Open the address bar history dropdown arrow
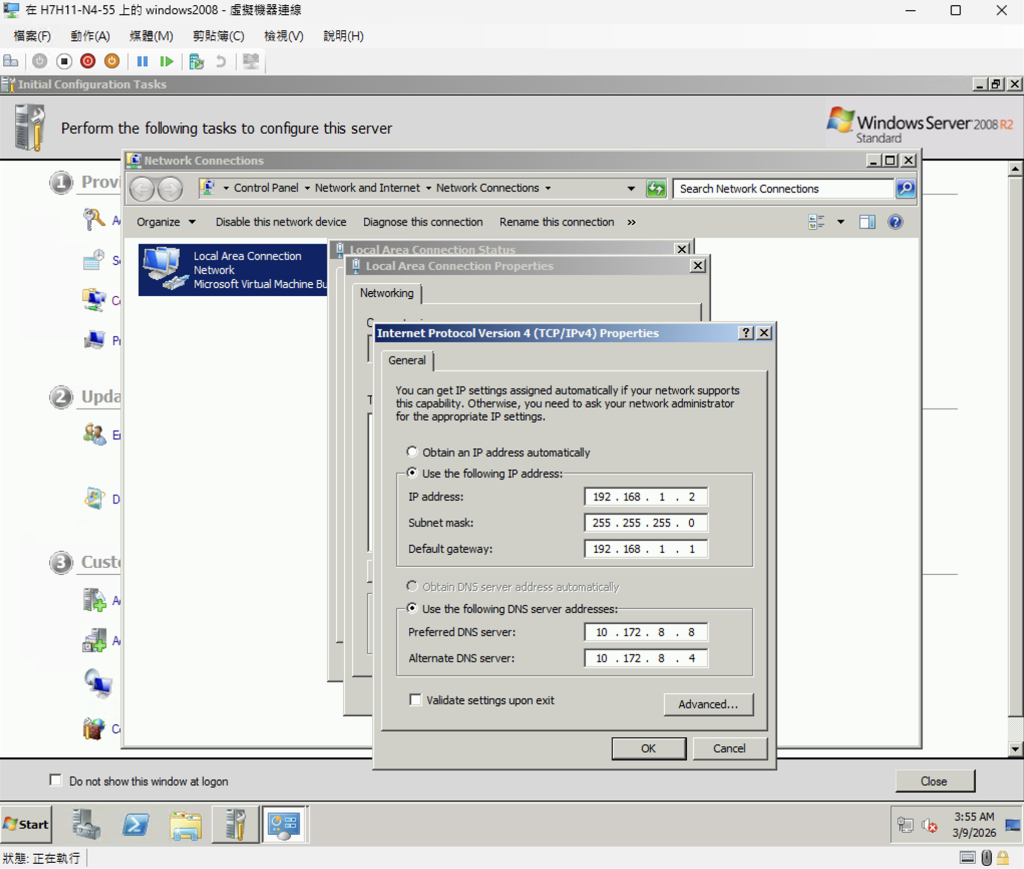 coord(631,188)
